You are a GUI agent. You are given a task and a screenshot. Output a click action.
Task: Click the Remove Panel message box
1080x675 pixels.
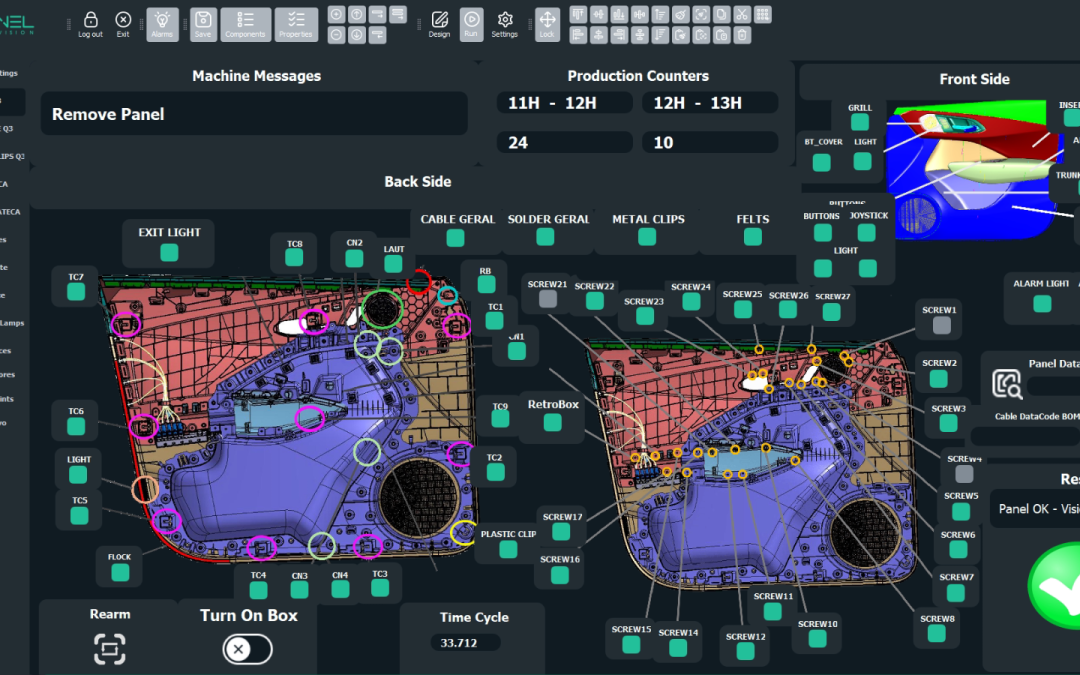(x=254, y=114)
